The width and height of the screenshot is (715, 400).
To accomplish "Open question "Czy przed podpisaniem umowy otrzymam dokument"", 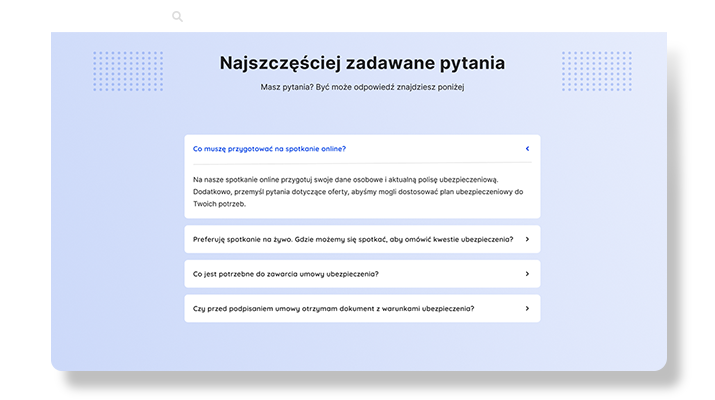I will click(x=333, y=308).
